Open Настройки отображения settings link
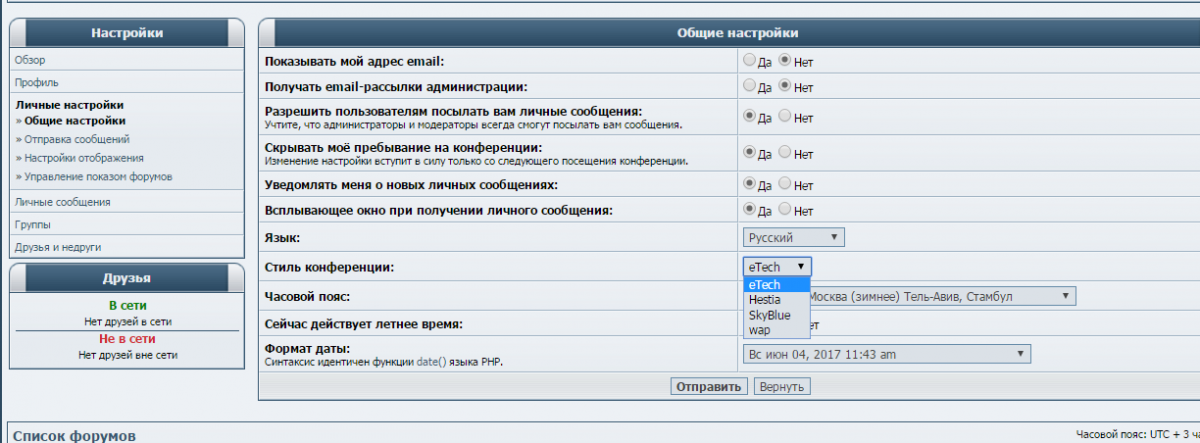This screenshot has width=1200, height=443. tap(83, 158)
